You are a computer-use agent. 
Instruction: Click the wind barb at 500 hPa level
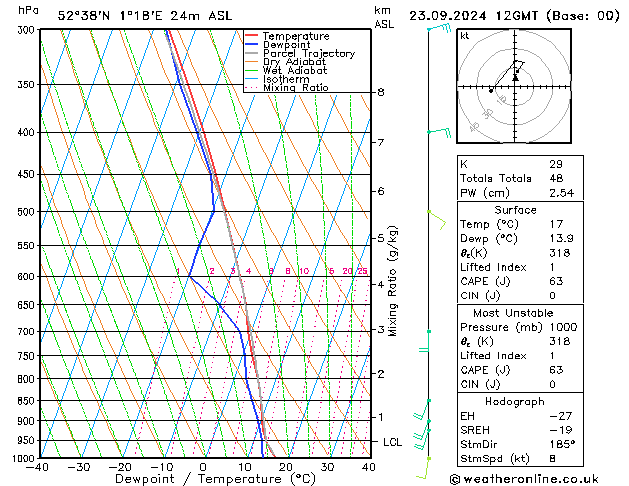pyautogui.click(x=437, y=220)
